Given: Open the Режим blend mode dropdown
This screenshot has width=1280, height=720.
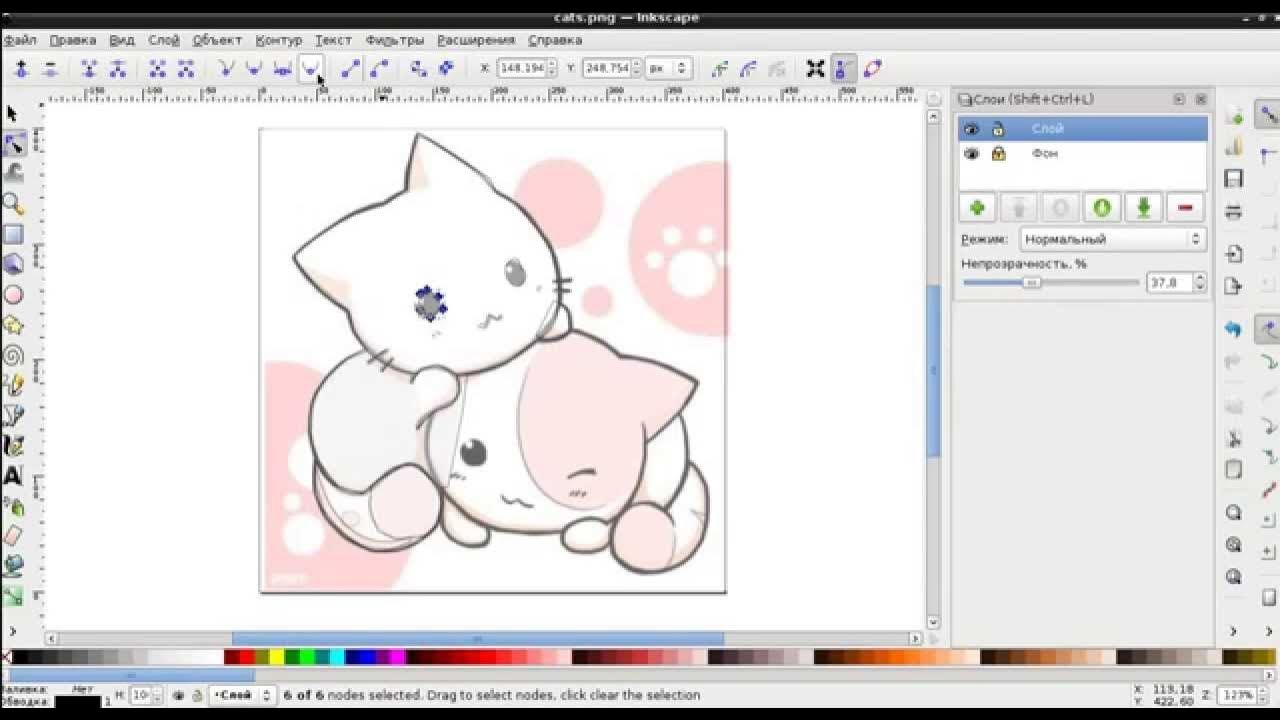Looking at the screenshot, I should [1112, 239].
